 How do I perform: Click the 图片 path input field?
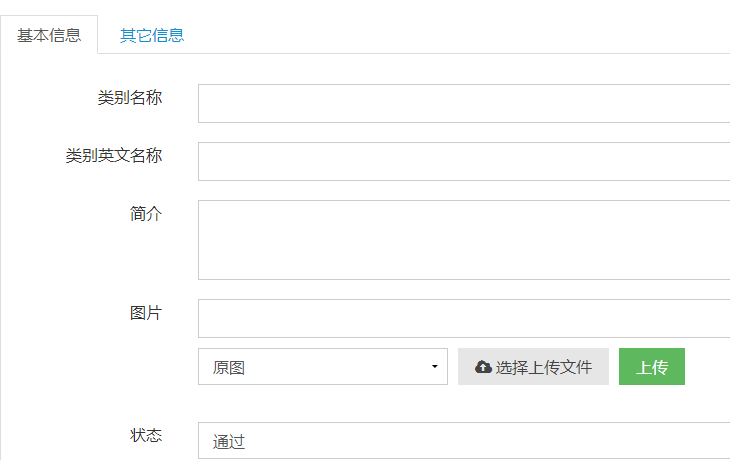click(464, 318)
